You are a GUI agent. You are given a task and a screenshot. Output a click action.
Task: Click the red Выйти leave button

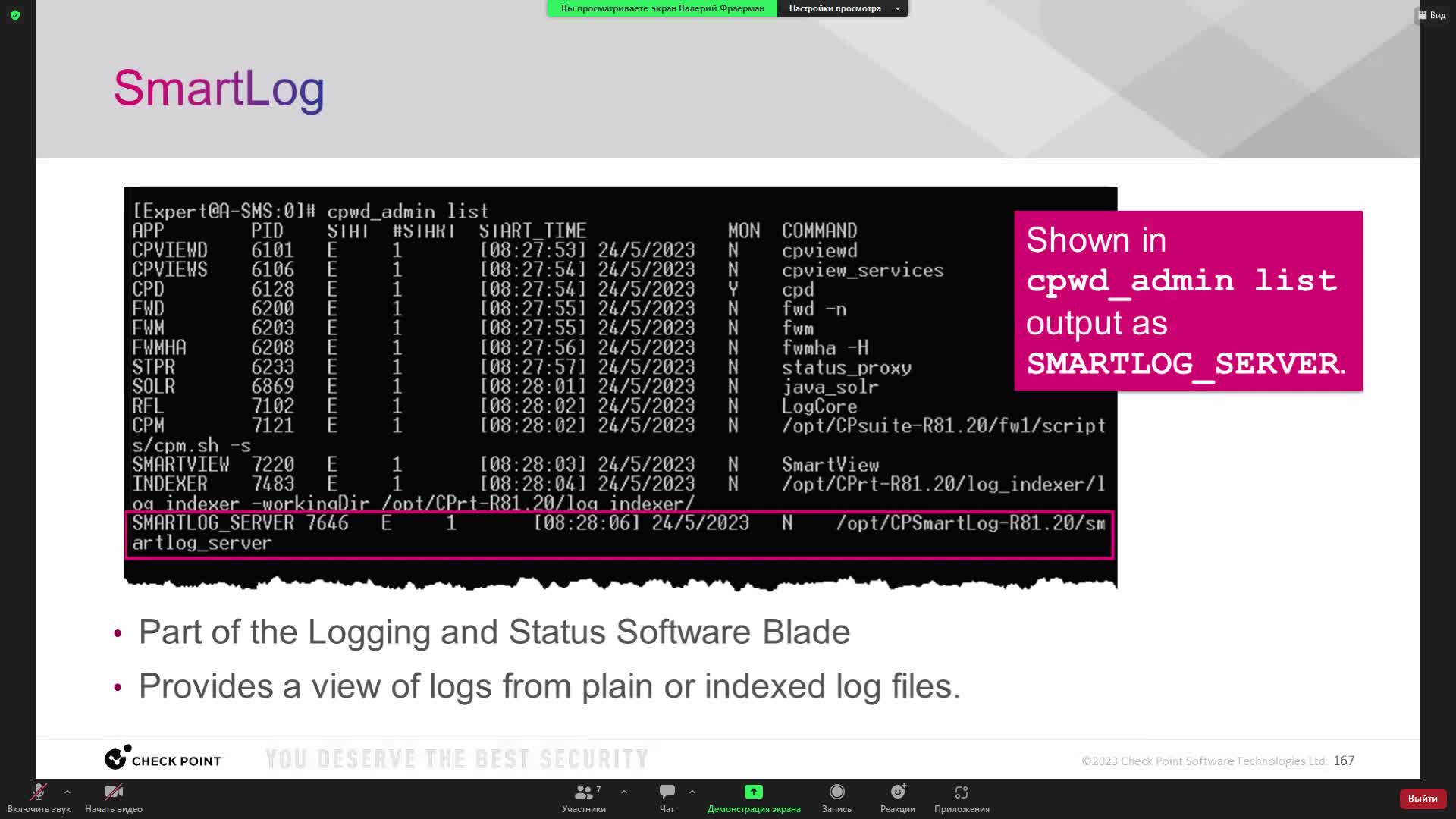(x=1423, y=799)
